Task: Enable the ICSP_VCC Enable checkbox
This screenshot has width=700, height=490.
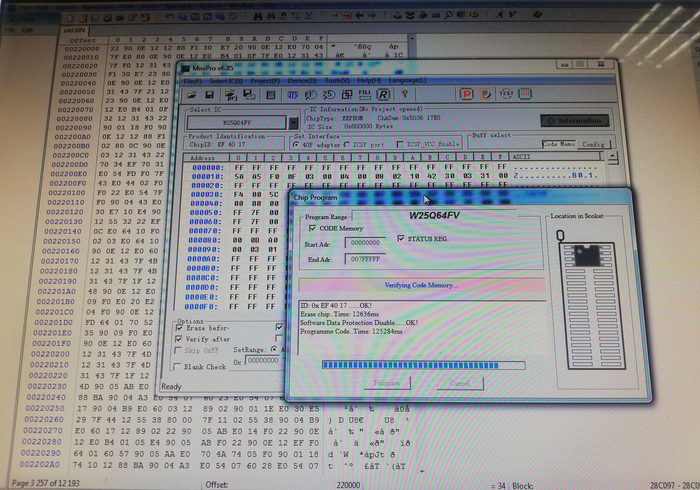Action: click(x=400, y=144)
